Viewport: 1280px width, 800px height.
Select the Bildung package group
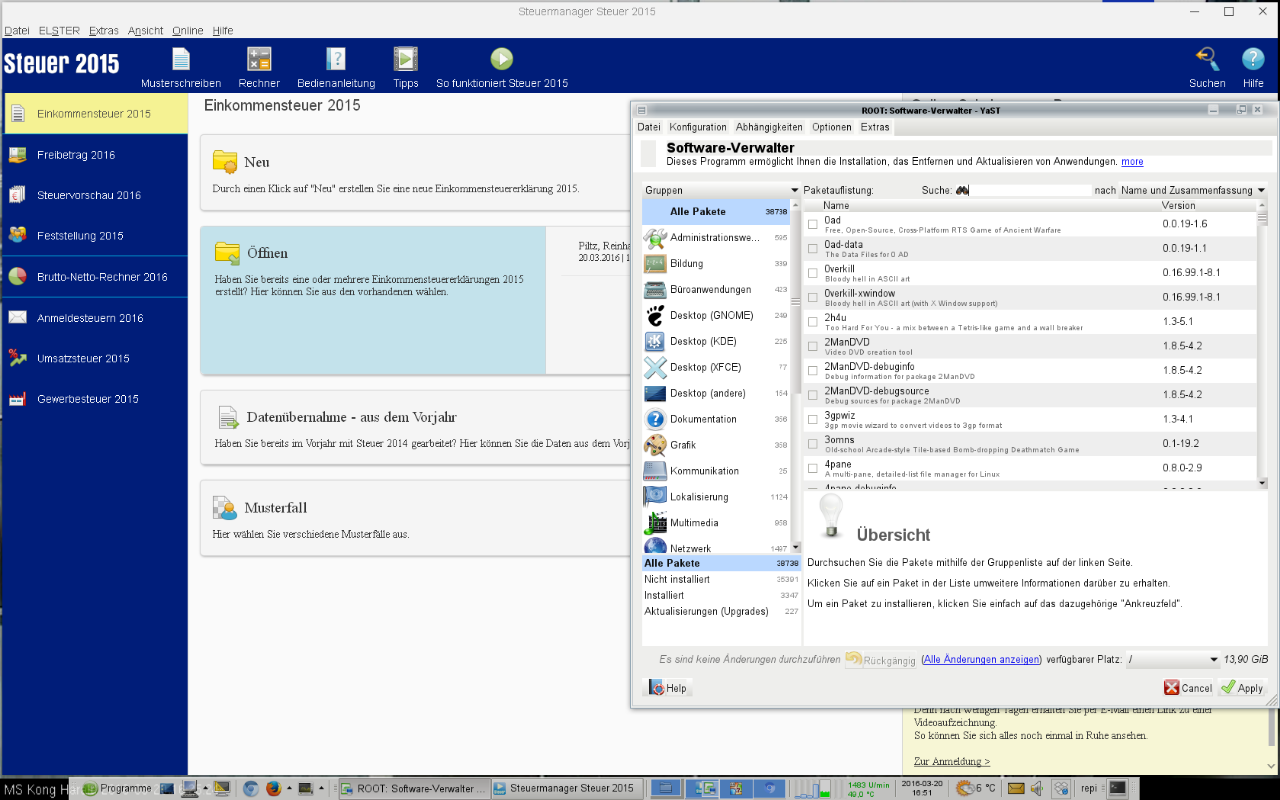[716, 264]
